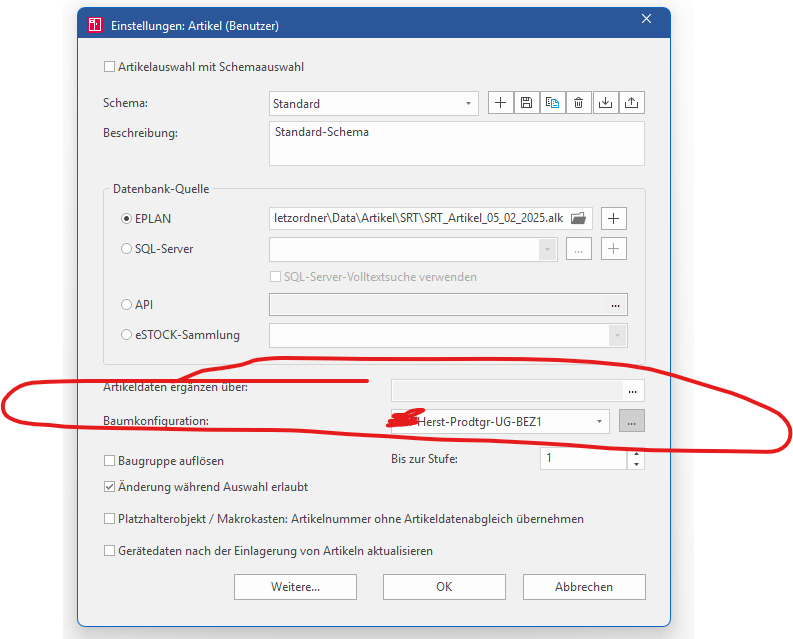This screenshot has width=793, height=639.
Task: Confirm settings with OK
Action: [x=444, y=587]
